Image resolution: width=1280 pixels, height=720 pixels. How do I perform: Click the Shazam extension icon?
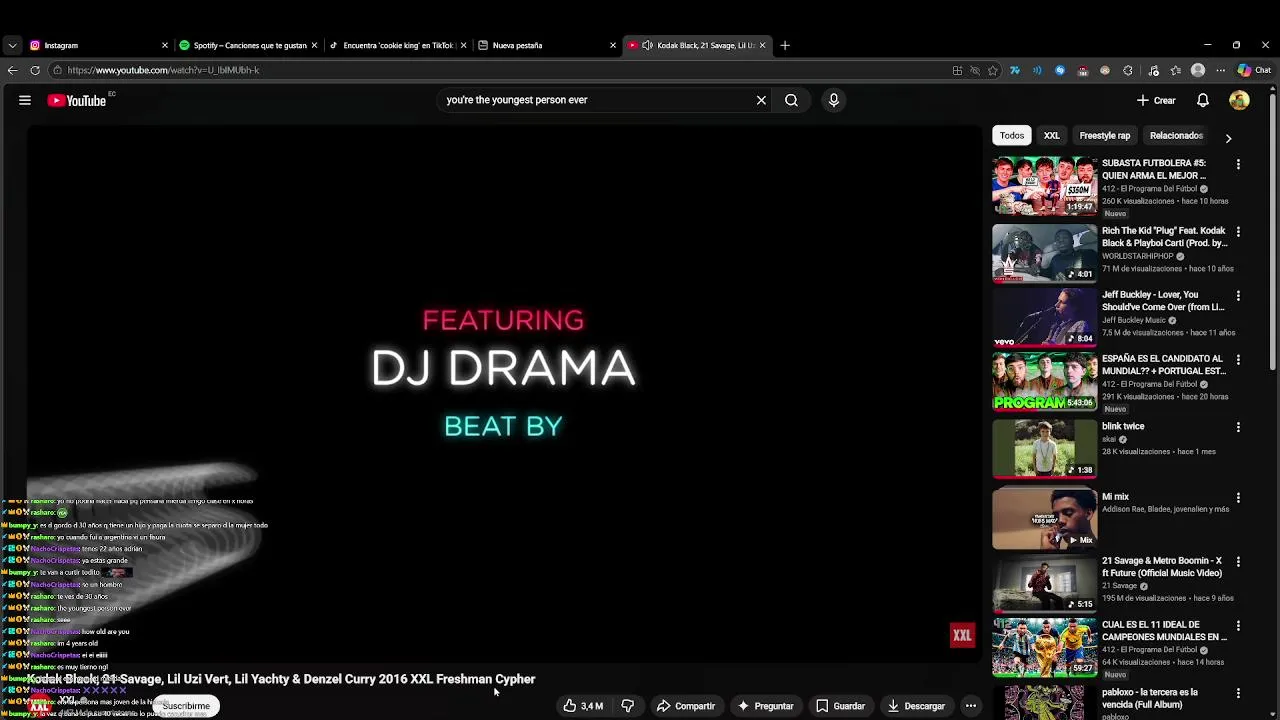[x=1060, y=70]
